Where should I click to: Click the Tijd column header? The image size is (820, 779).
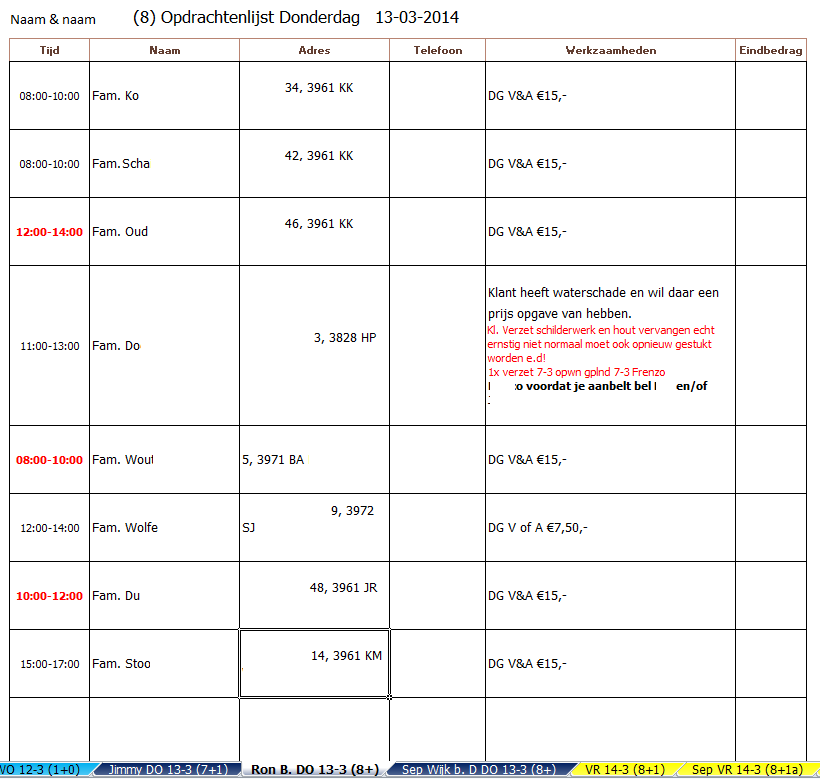coord(49,50)
